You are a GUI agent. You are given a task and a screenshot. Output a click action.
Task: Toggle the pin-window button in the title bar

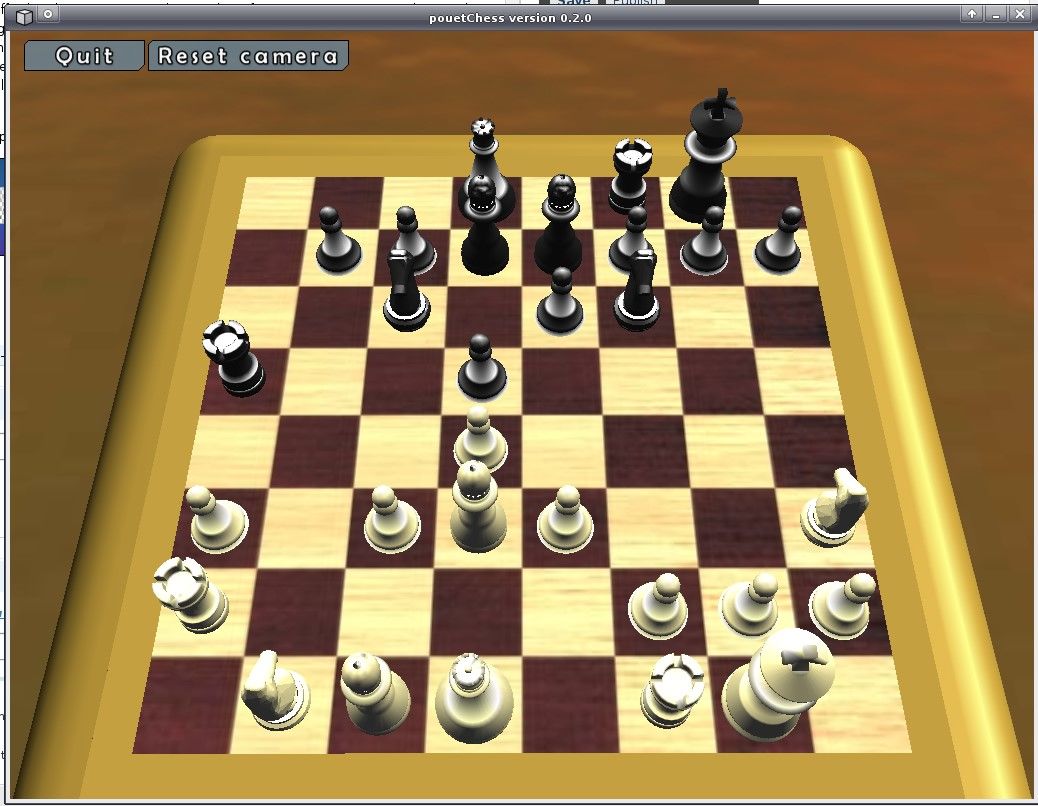pyautogui.click(x=48, y=14)
